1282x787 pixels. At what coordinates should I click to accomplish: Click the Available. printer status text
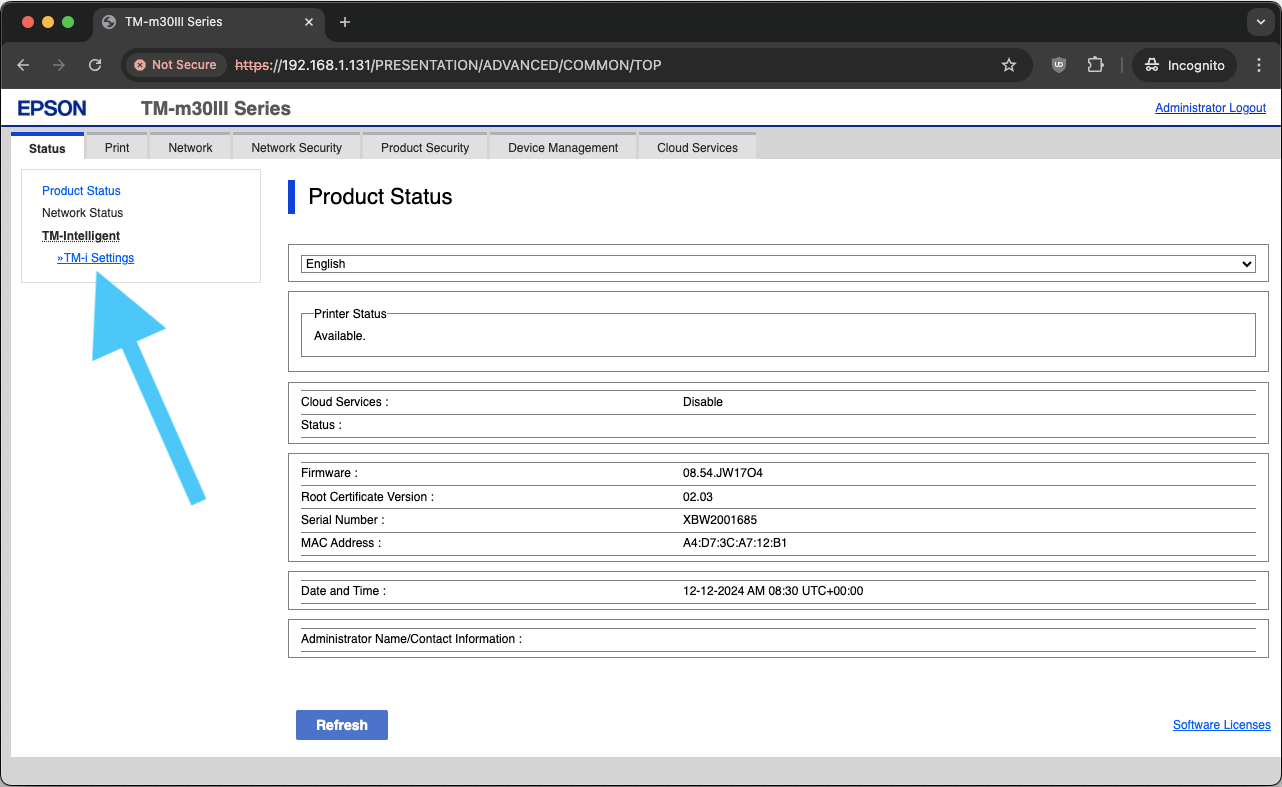click(x=340, y=336)
